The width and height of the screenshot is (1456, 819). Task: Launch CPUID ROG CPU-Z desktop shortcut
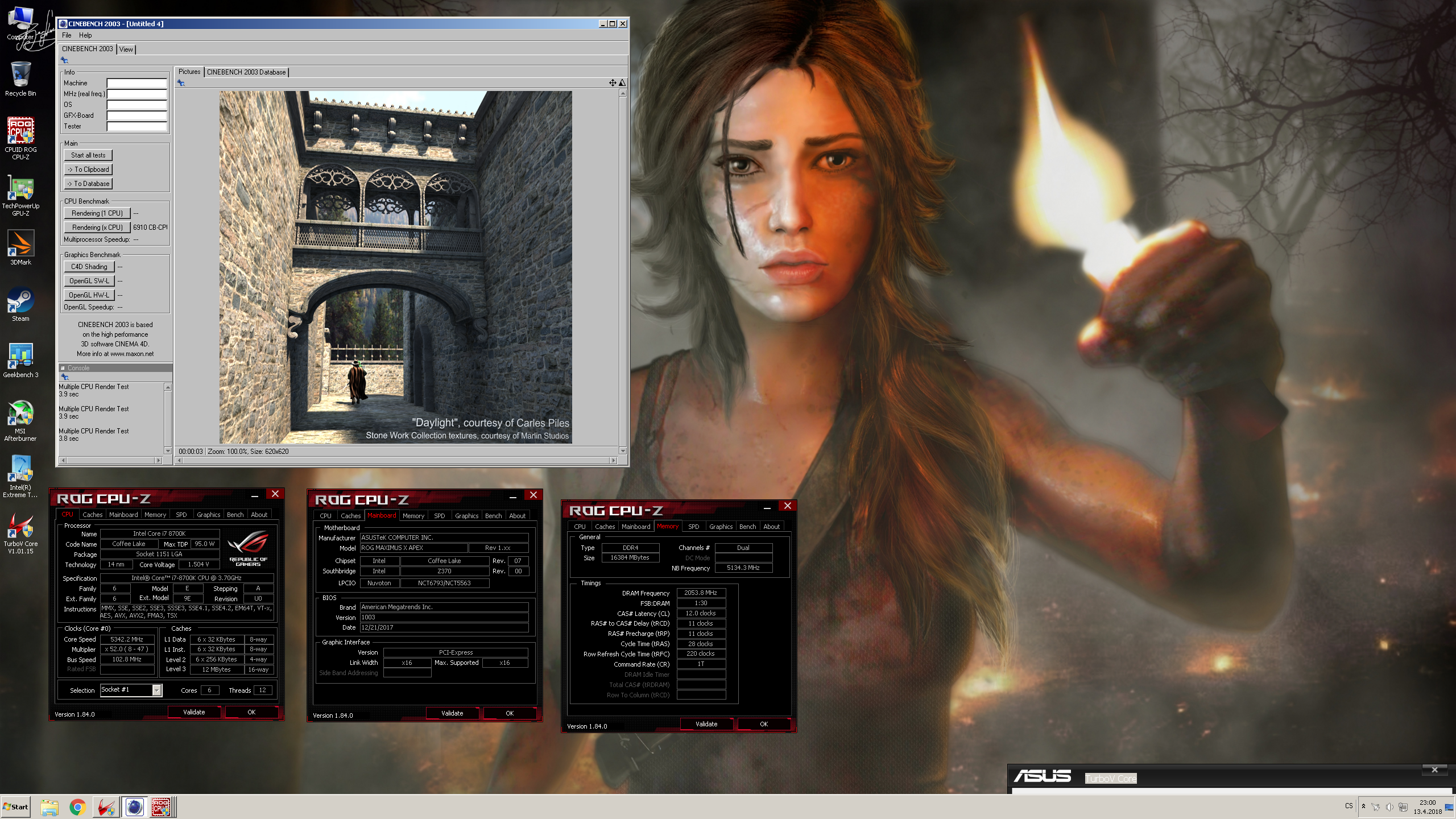coord(20,138)
